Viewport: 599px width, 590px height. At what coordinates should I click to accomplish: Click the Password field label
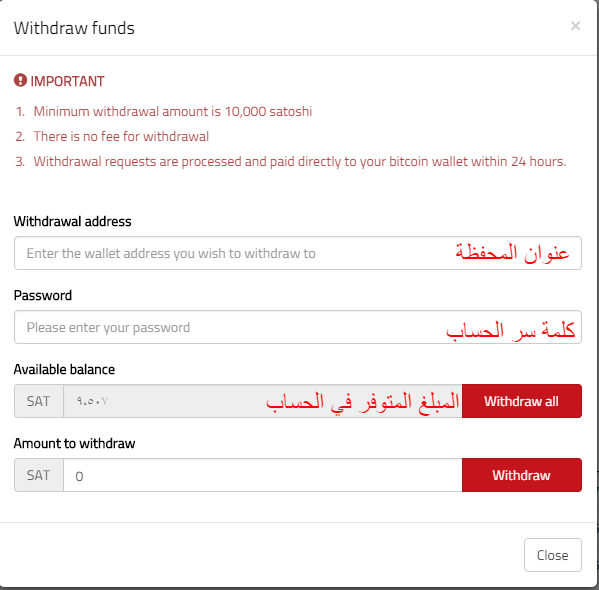[x=43, y=295]
